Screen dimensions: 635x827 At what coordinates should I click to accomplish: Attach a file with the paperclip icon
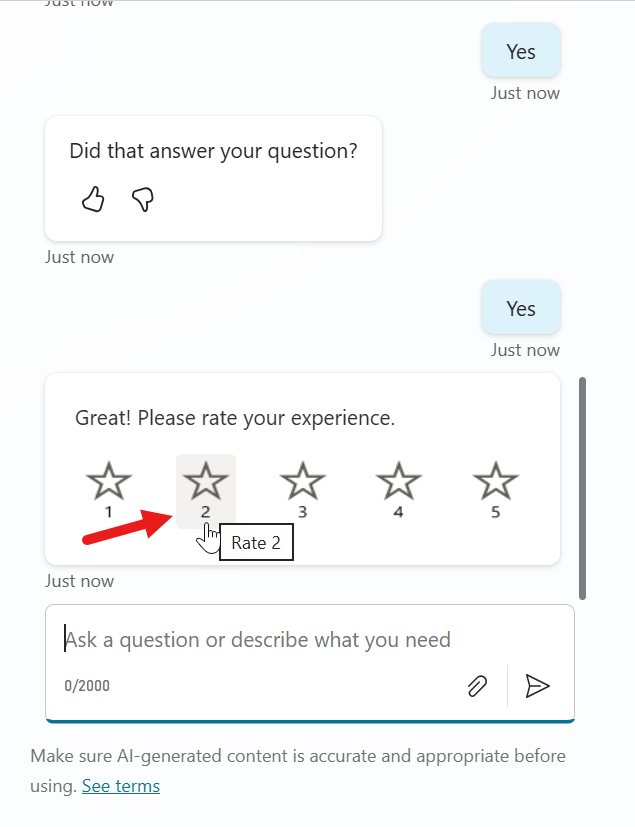478,686
